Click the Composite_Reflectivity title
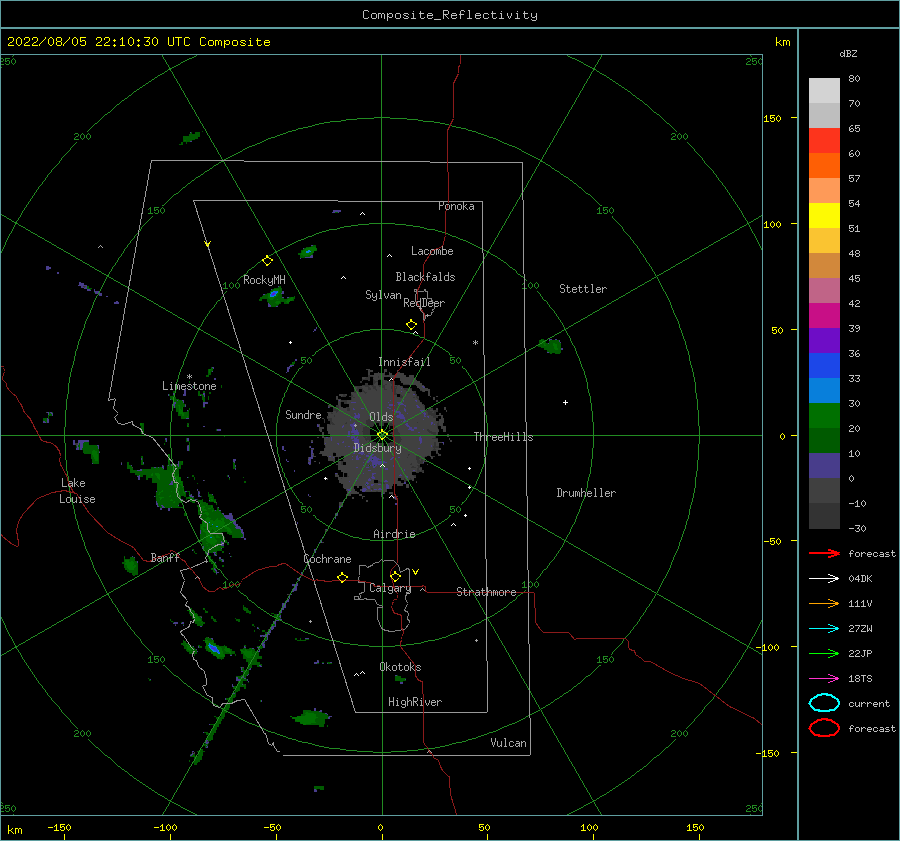Image resolution: width=900 pixels, height=841 pixels. [450, 15]
